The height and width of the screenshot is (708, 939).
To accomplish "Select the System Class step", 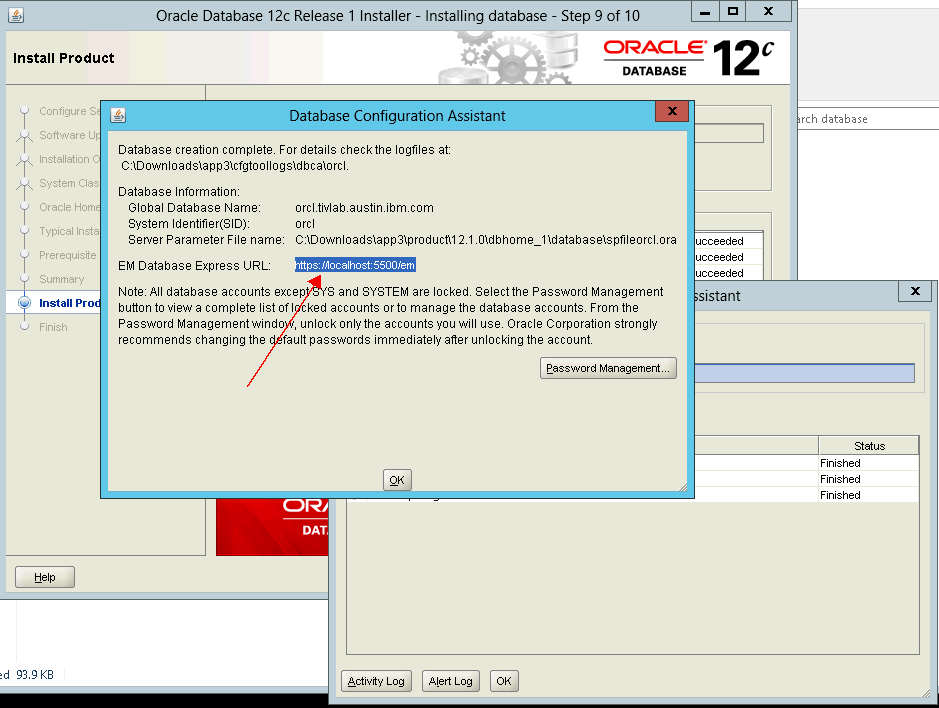I will click(x=69, y=183).
